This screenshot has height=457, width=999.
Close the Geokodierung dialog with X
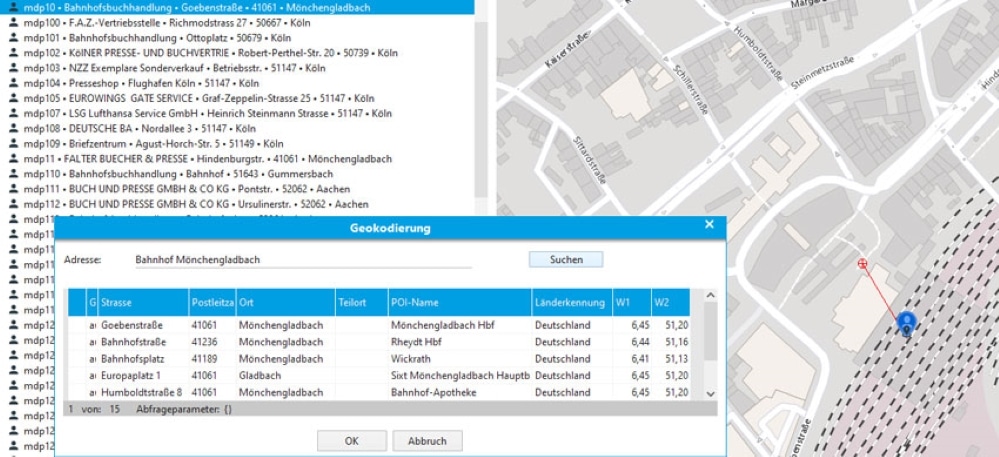coord(710,225)
